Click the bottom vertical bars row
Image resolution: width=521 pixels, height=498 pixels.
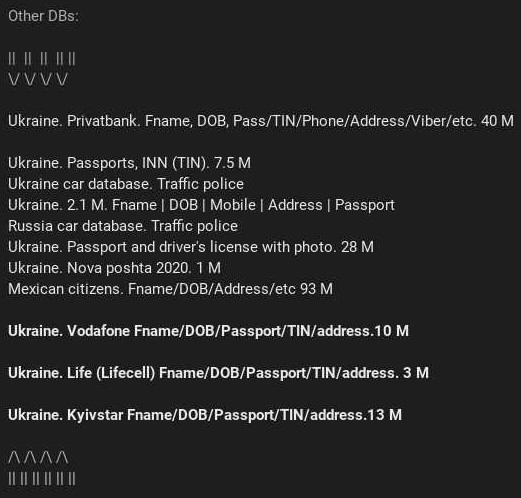point(42,478)
